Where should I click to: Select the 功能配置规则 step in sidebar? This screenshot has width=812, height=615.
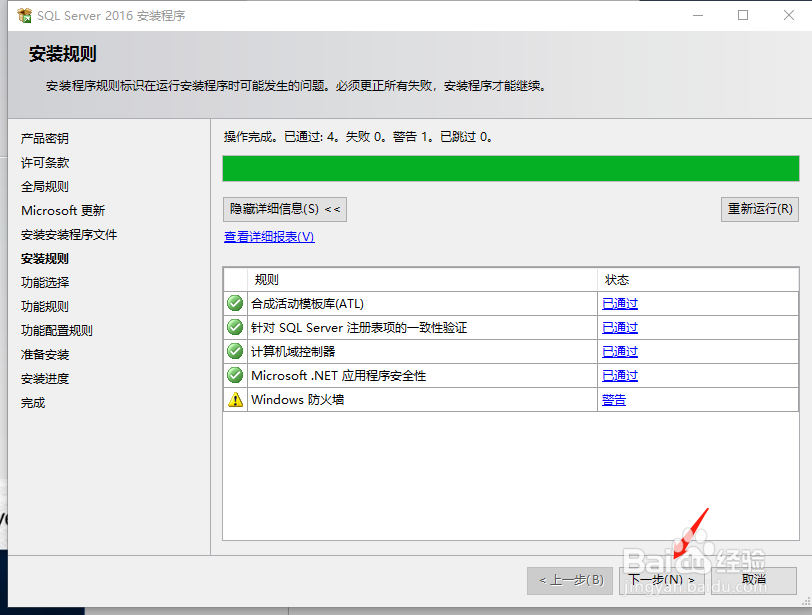56,330
